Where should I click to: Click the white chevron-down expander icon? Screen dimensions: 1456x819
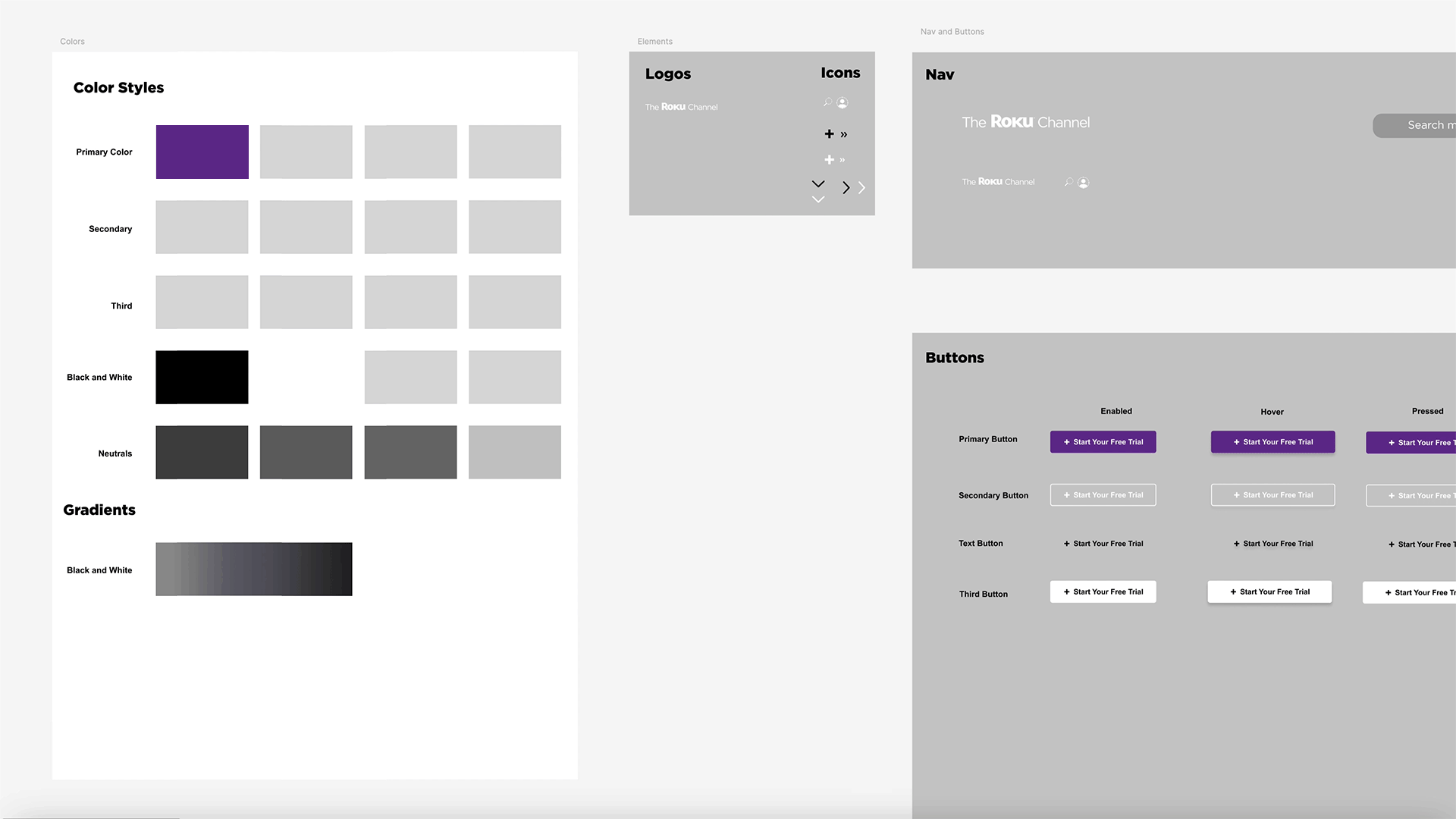(x=817, y=199)
